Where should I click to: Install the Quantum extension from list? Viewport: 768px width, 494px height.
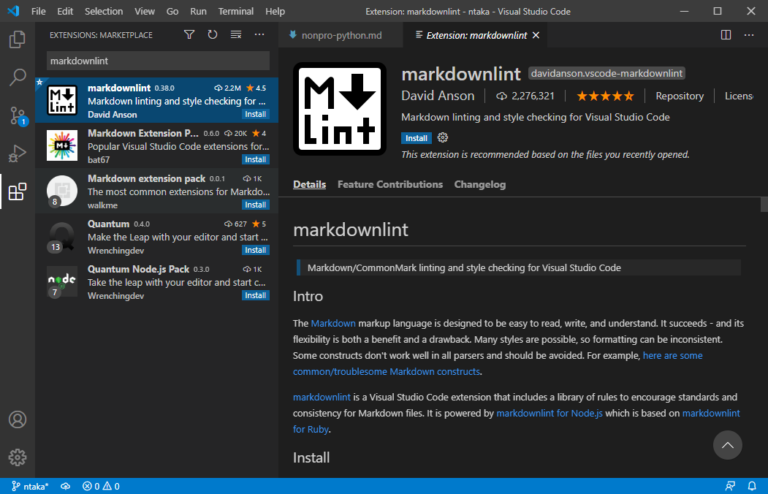click(x=255, y=250)
